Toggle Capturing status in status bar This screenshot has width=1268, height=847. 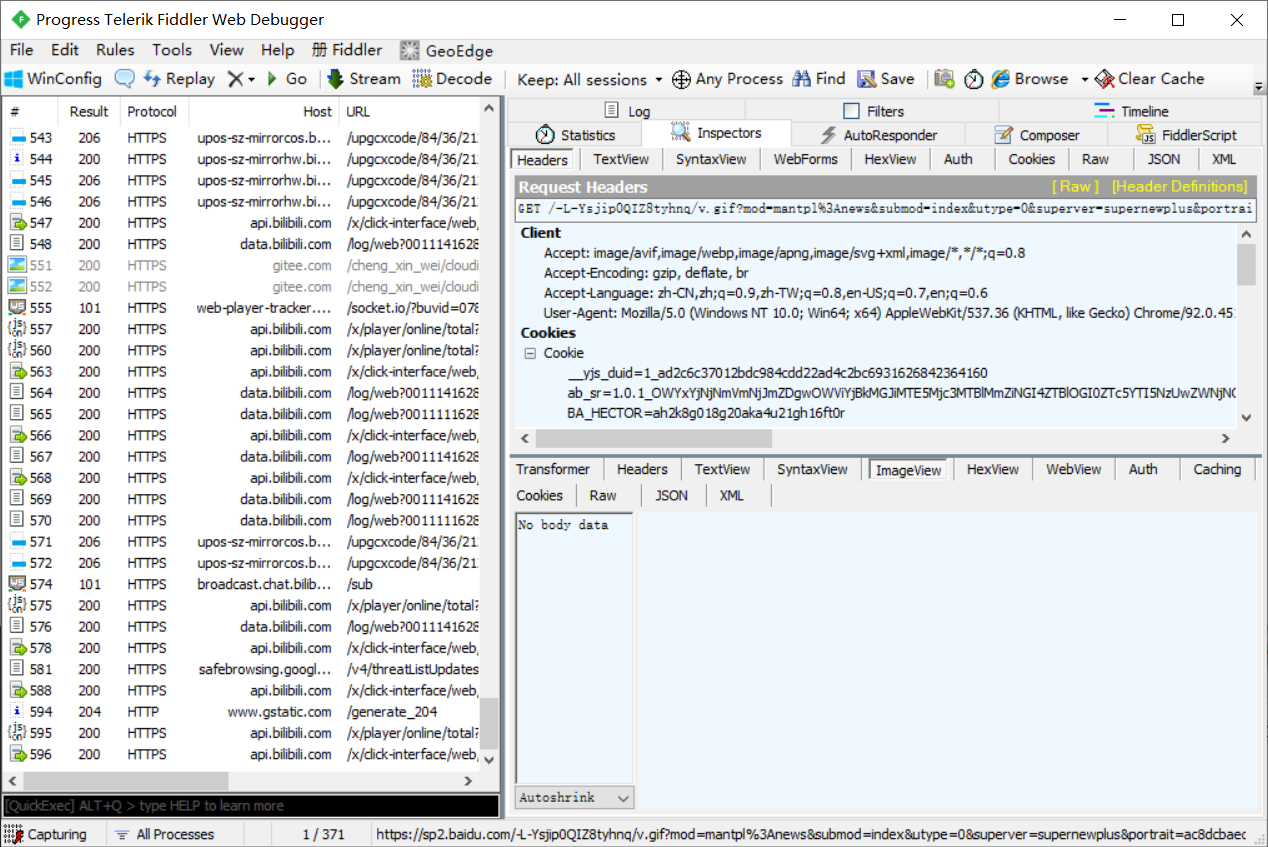pyautogui.click(x=46, y=834)
